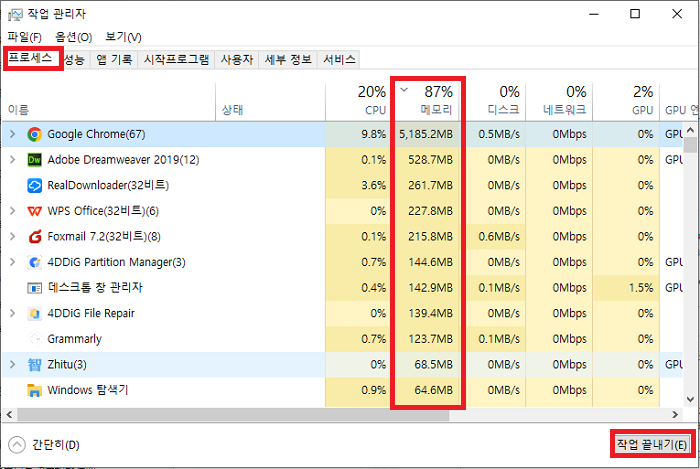Image resolution: width=700 pixels, height=469 pixels.
Task: Sort by the 이름 column header
Action: [109, 102]
